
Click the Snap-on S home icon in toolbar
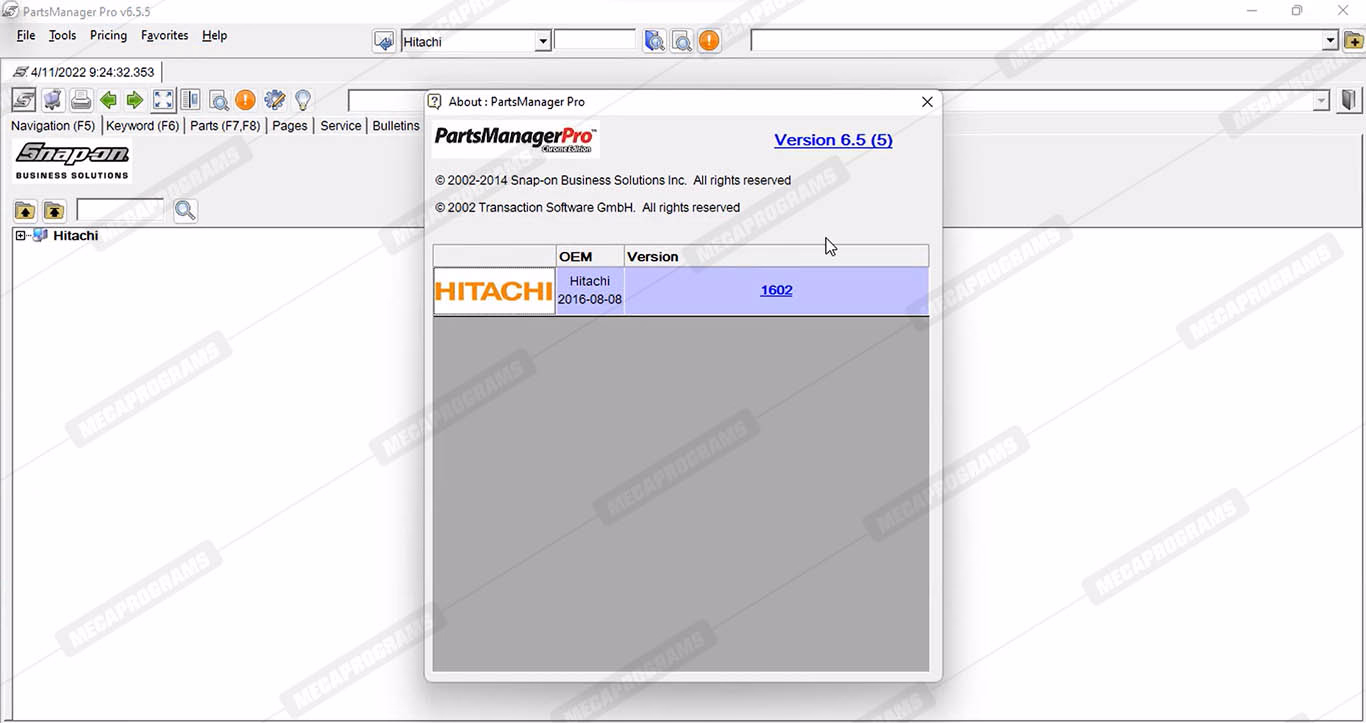[24, 100]
